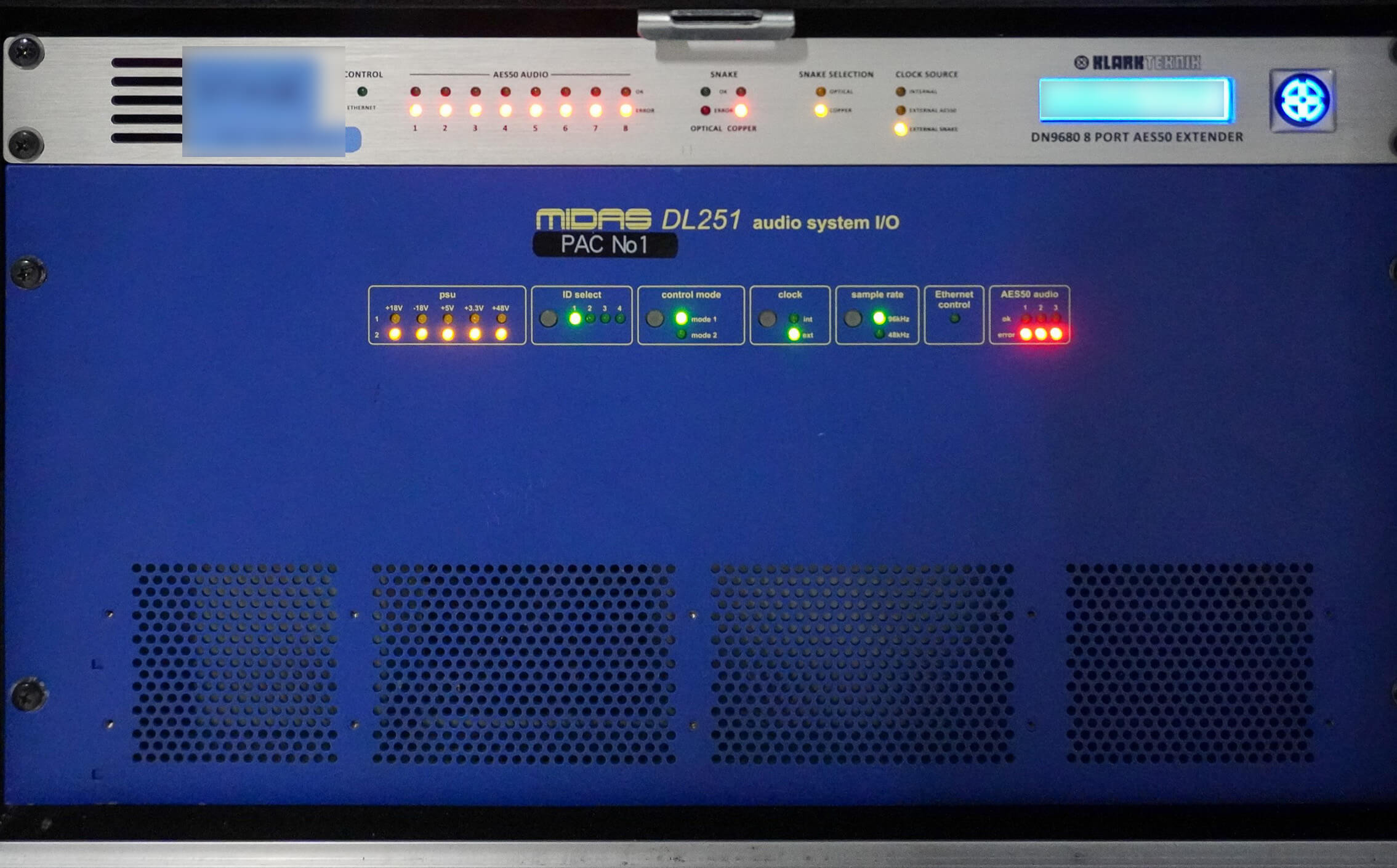Viewport: 1397px width, 868px height.
Task: Push the control mode button
Action: 654,319
